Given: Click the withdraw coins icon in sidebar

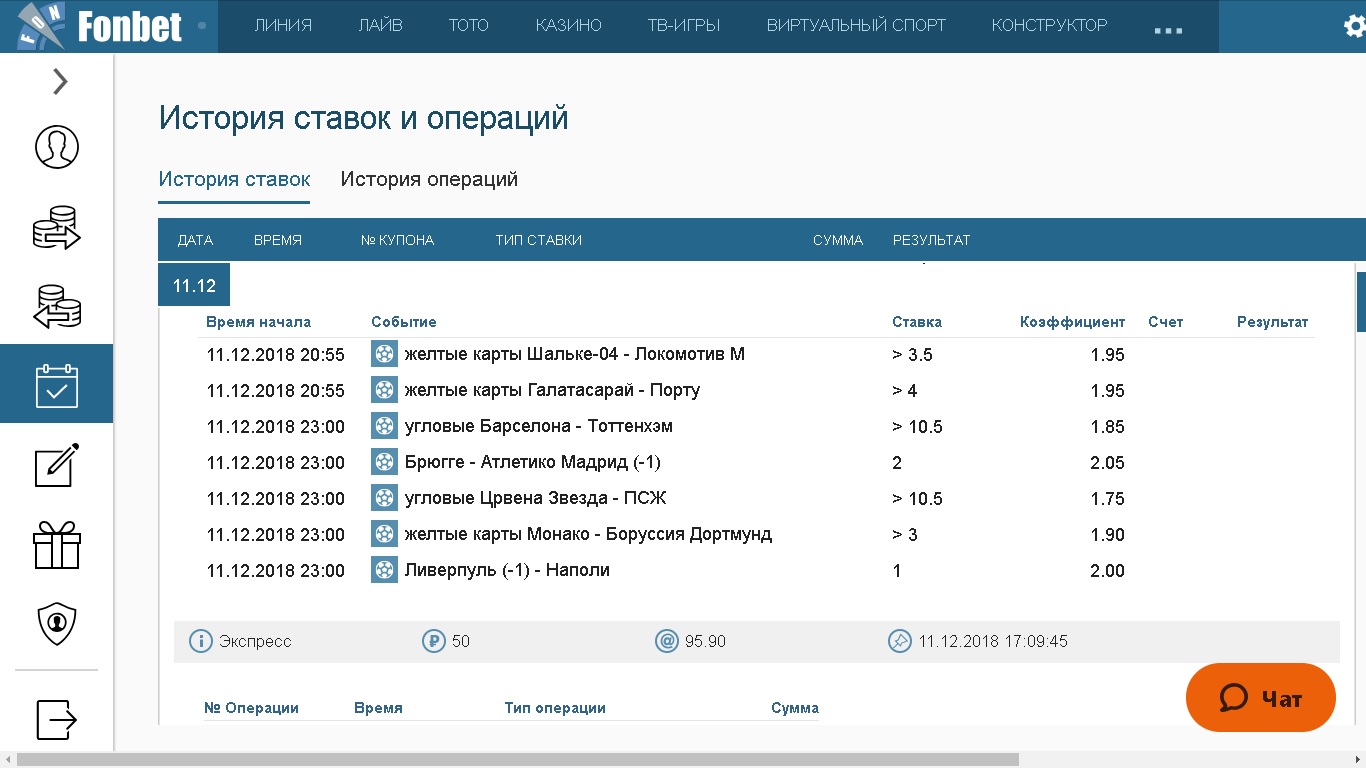Looking at the screenshot, I should [x=57, y=307].
